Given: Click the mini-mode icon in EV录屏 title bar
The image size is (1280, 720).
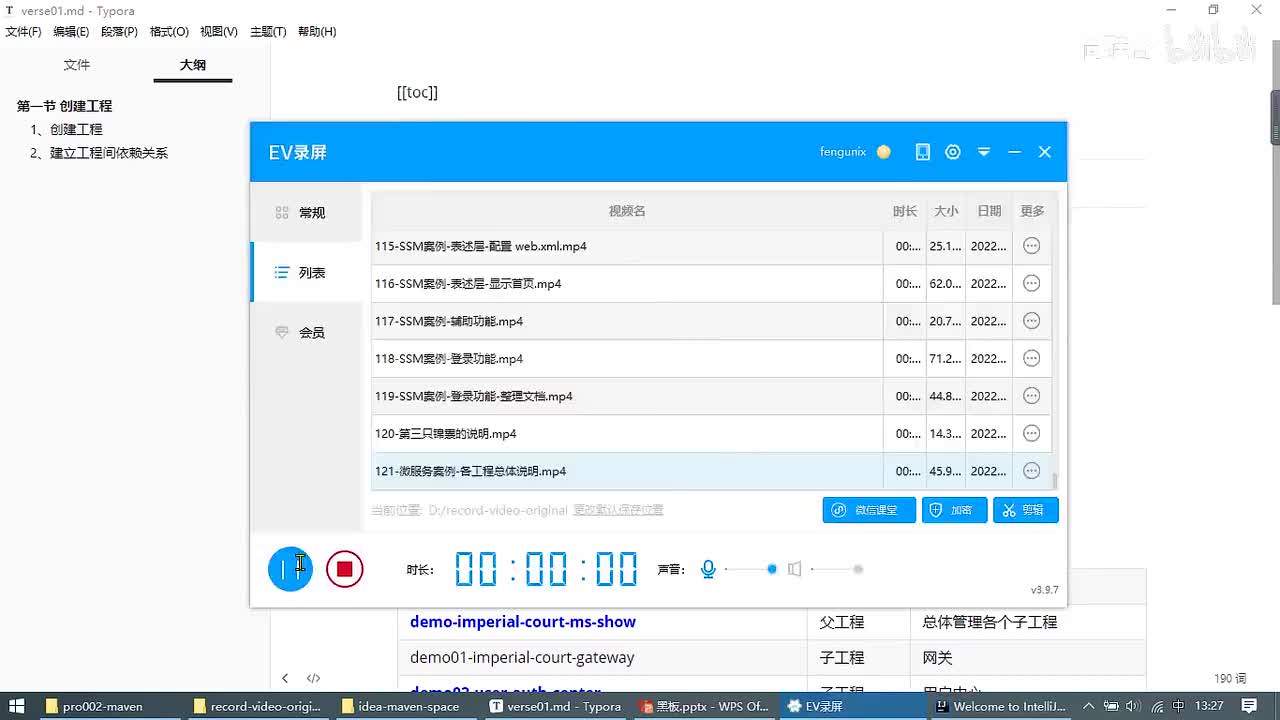Looking at the screenshot, I should (923, 152).
